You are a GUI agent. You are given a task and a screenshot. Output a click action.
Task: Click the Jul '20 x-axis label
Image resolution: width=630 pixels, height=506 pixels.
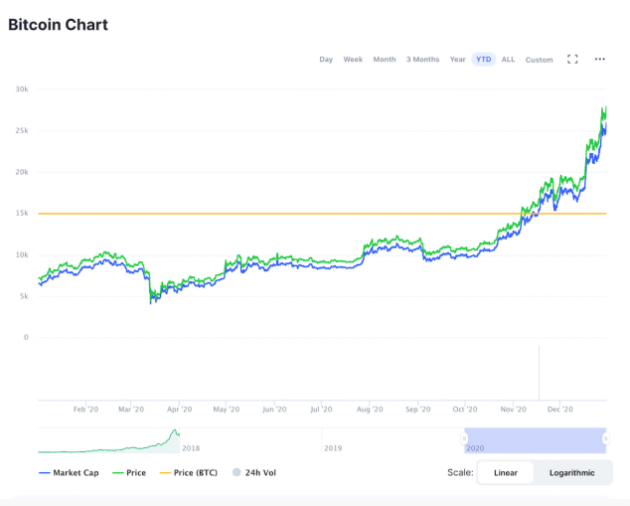pos(321,409)
